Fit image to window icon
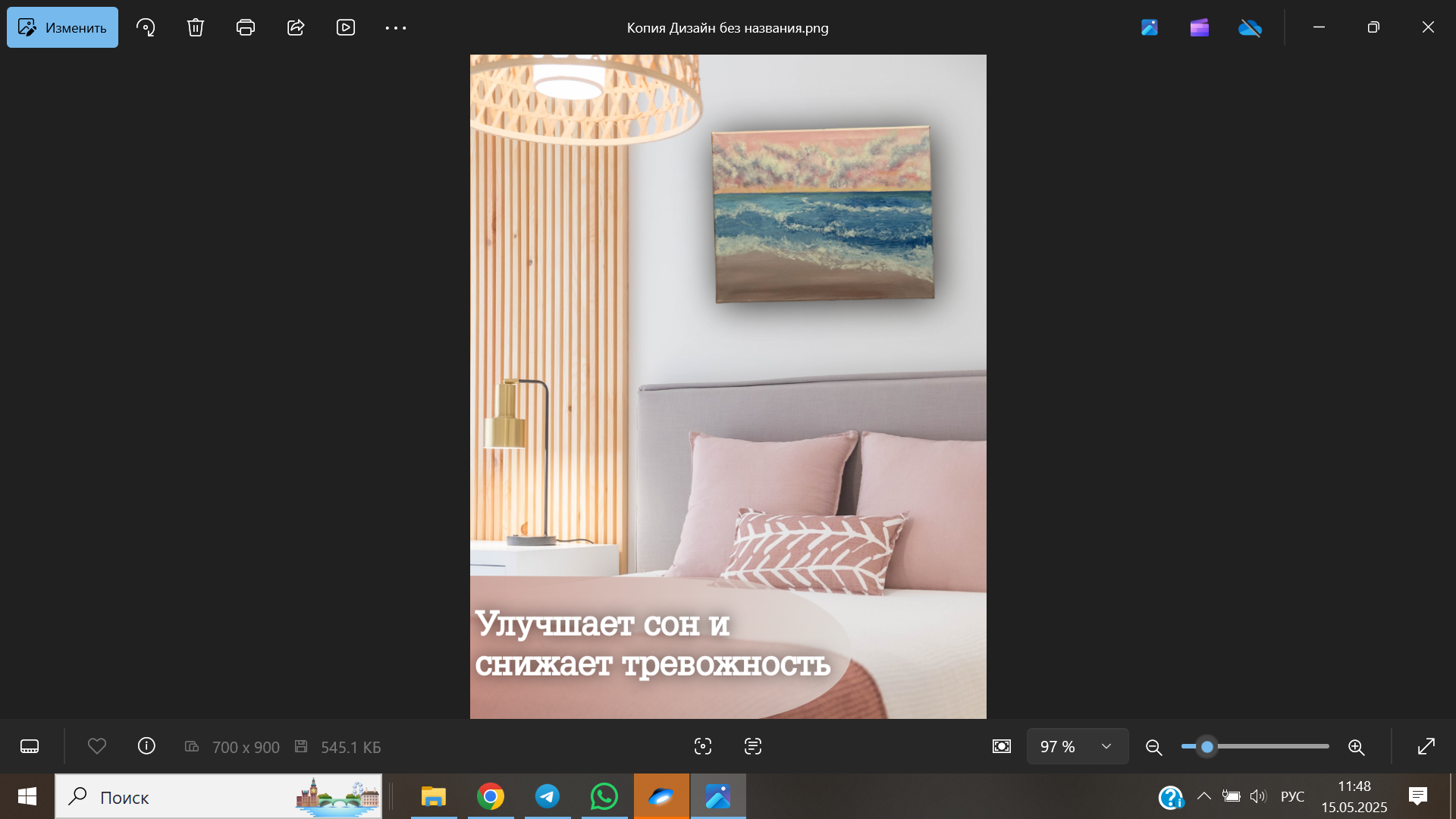 point(1002,747)
